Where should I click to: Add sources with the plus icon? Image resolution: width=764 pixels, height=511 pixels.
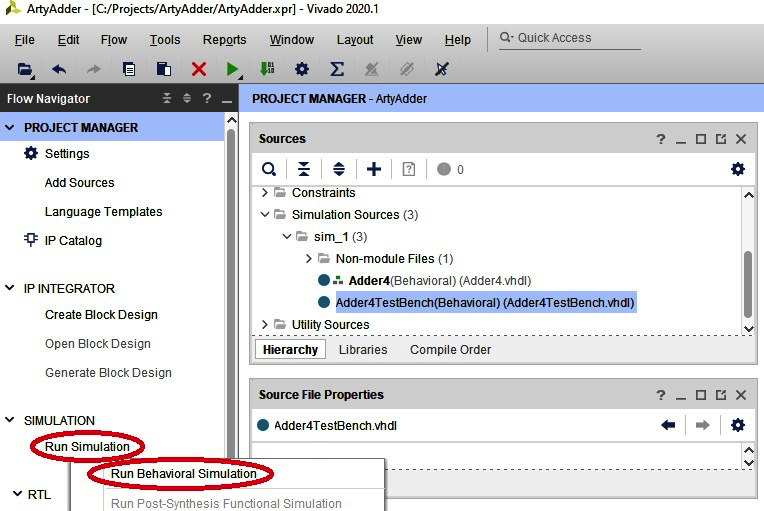(374, 169)
